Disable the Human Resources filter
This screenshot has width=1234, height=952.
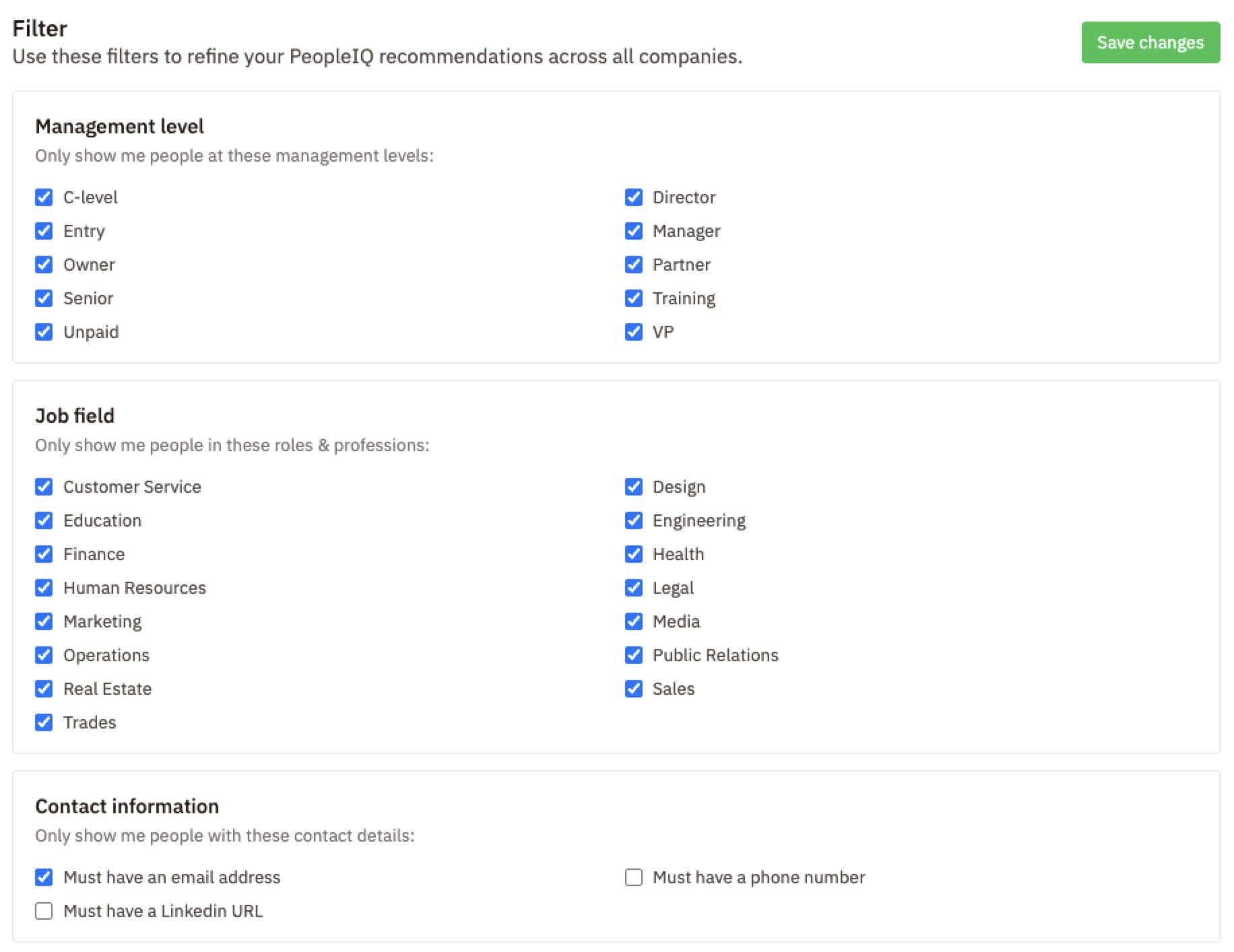(x=44, y=588)
